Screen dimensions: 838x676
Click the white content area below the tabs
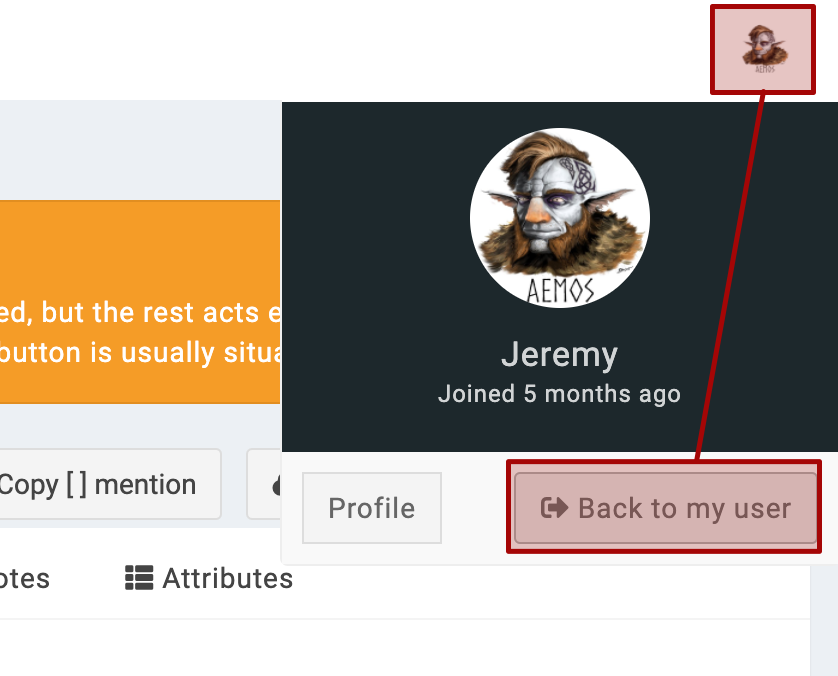(400, 648)
